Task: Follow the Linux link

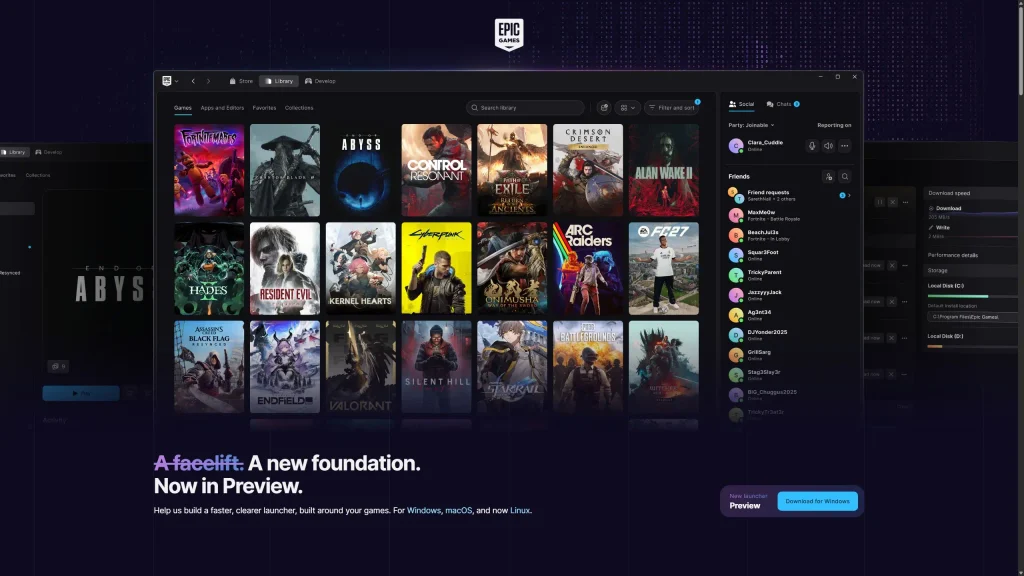Action: tap(520, 510)
